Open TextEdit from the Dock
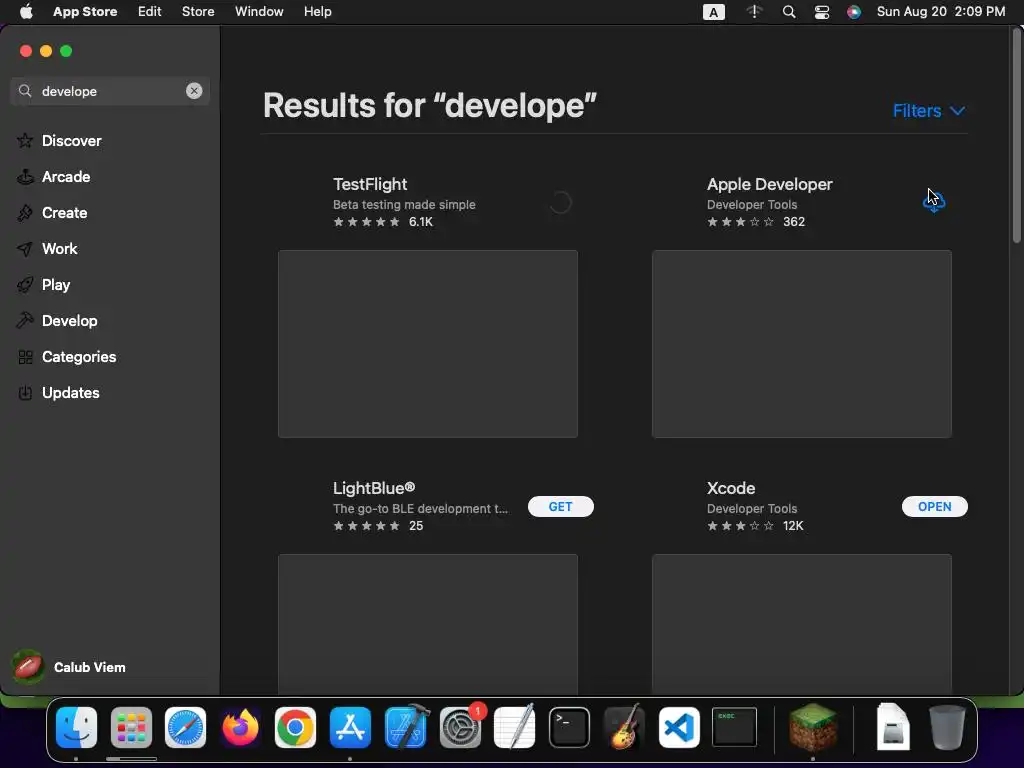Screen dimensions: 1024x768 pos(515,726)
